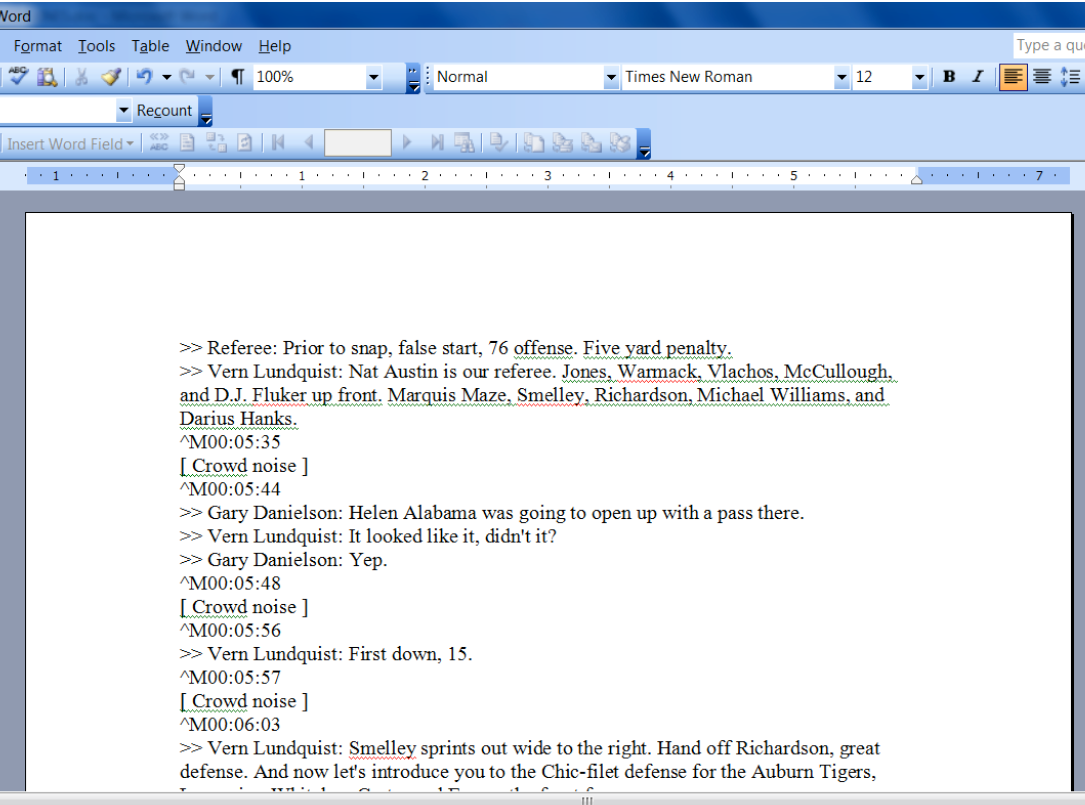Click the text 'It looked like it, didn't it?'
The image size is (1085, 805).
coord(453,536)
